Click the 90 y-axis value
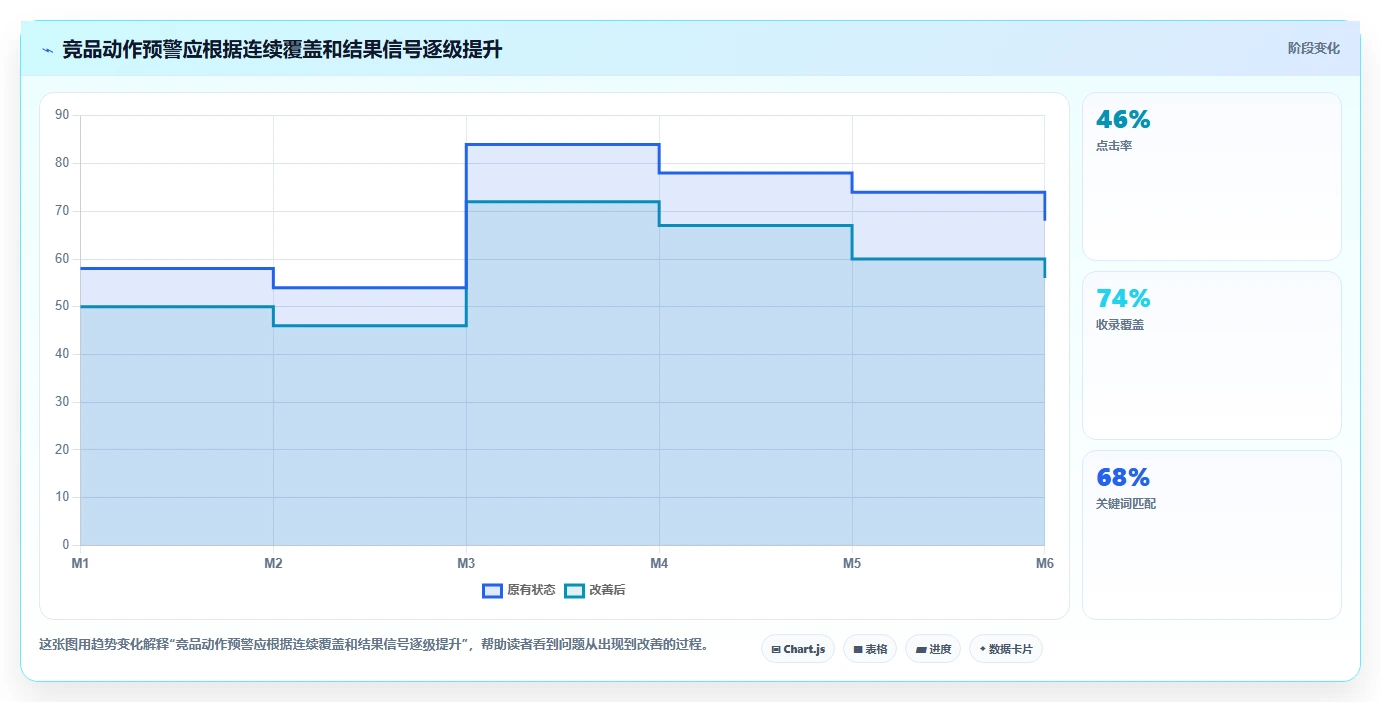 (62, 115)
